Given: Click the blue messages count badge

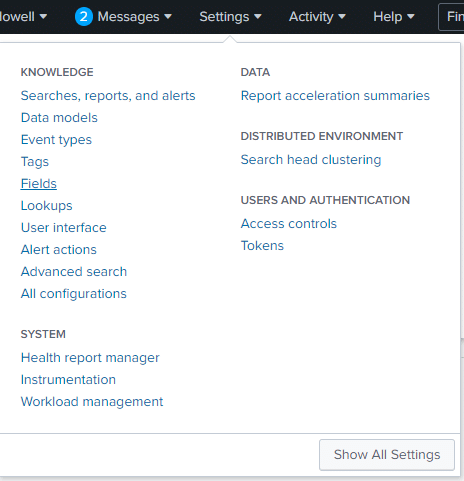Looking at the screenshot, I should pos(84,17).
